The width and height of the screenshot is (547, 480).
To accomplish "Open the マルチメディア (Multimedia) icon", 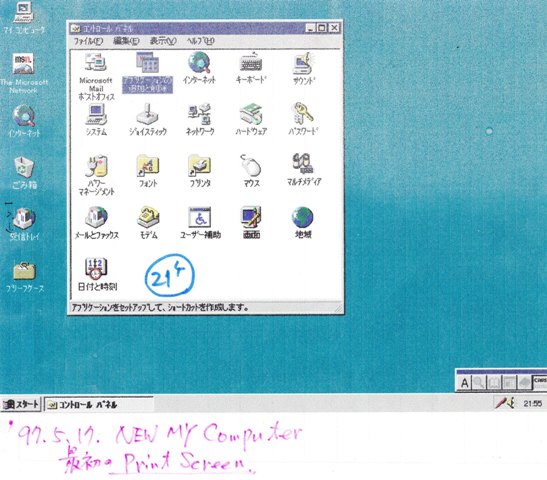I will pos(303,164).
